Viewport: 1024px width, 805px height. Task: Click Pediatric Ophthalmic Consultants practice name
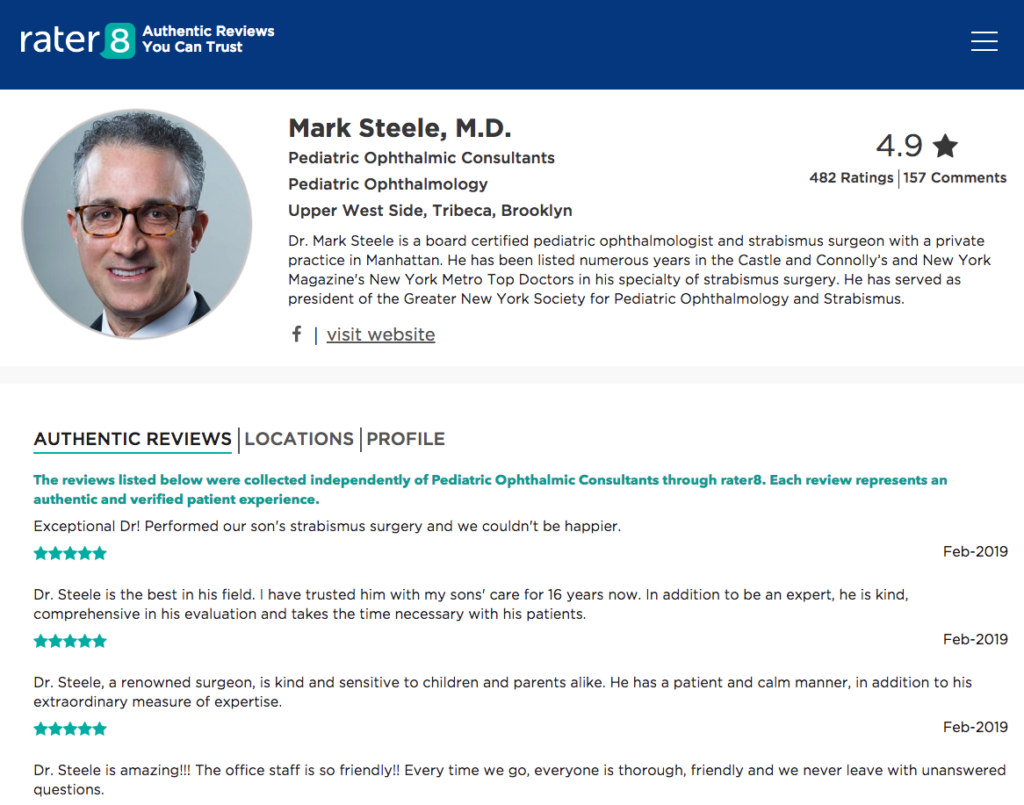click(x=421, y=158)
